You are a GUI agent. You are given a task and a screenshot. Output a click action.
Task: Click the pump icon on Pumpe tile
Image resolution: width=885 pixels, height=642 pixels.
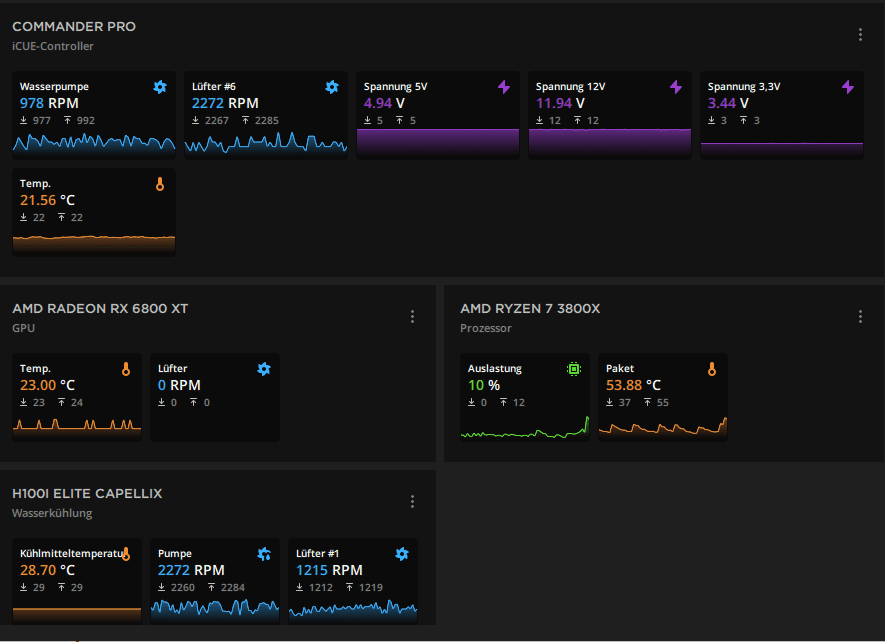pyautogui.click(x=264, y=554)
